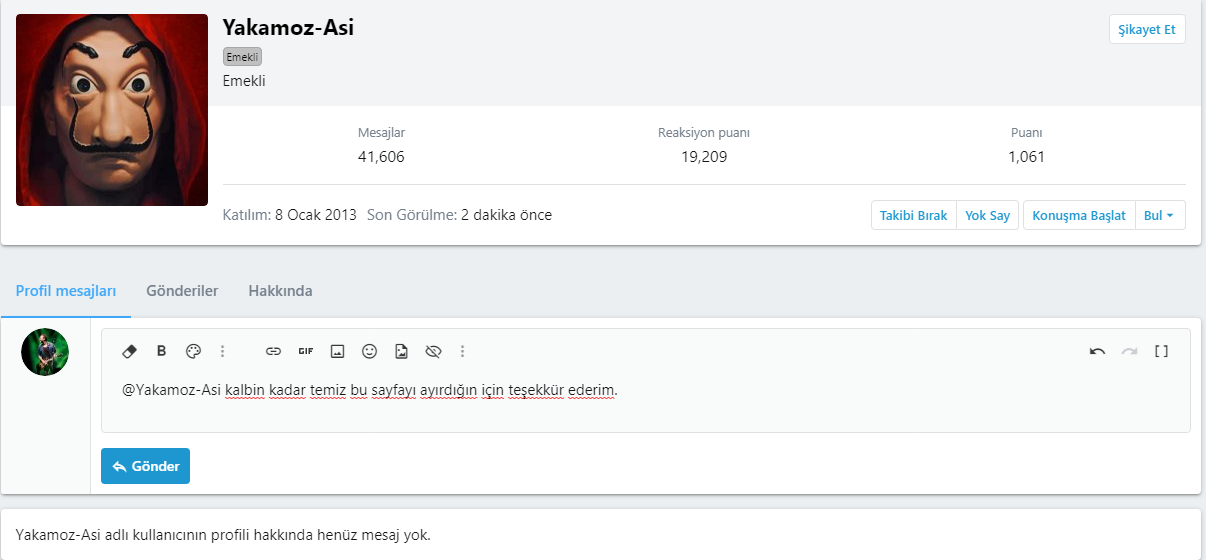Viewport: 1206px width, 560px height.
Task: Open the Bul dropdown menu
Action: coord(1160,215)
